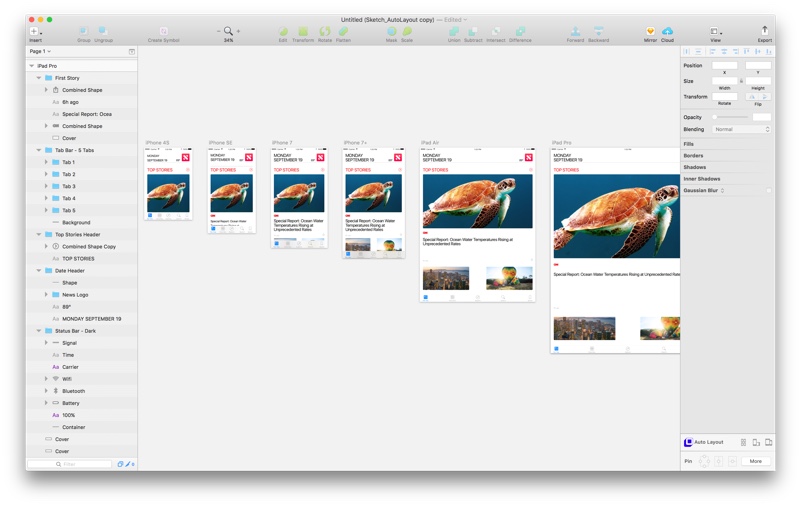Move layer Backward using toolbar icon
The image size is (801, 507).
(x=598, y=31)
